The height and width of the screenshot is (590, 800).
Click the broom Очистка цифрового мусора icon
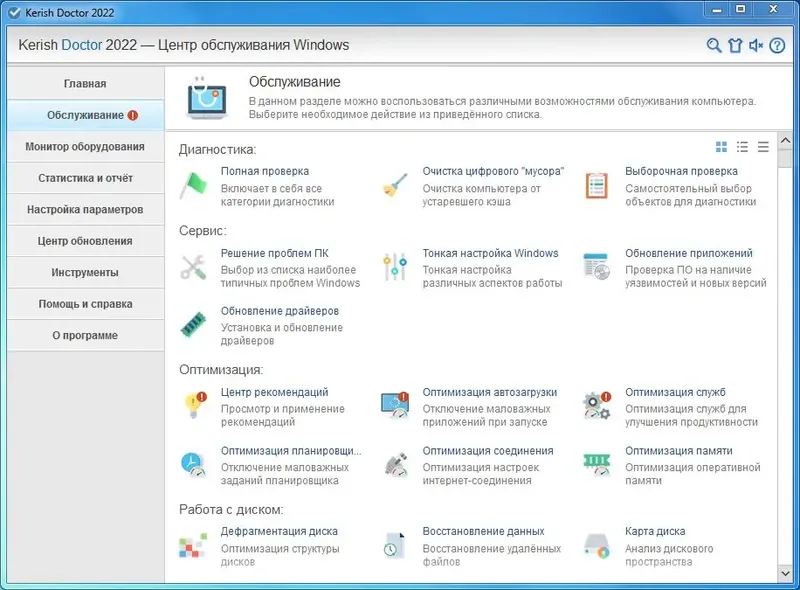tap(395, 185)
